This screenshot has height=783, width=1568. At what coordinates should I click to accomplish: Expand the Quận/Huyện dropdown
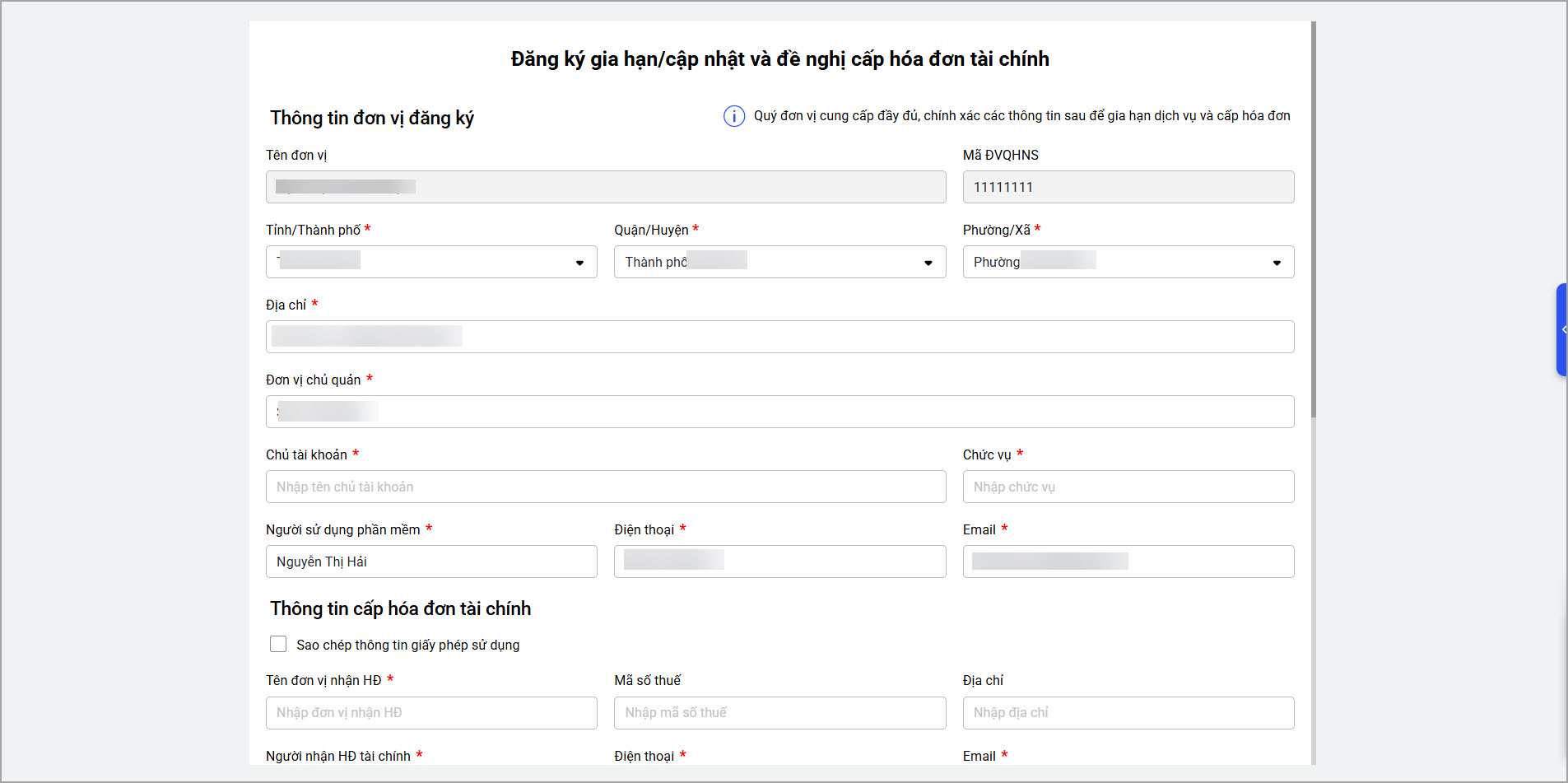click(x=779, y=262)
